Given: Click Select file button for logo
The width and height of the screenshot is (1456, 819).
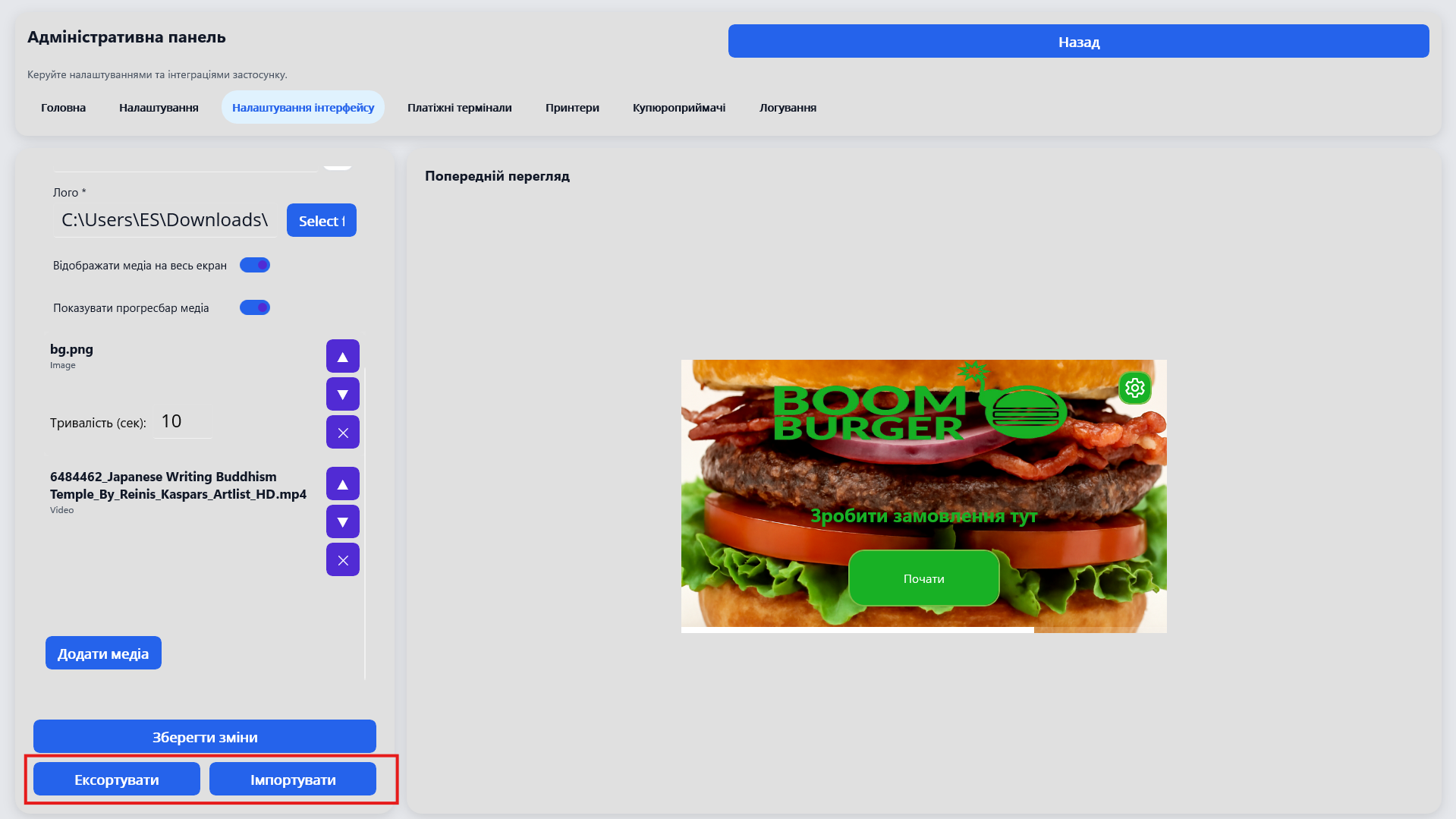Looking at the screenshot, I should [321, 220].
